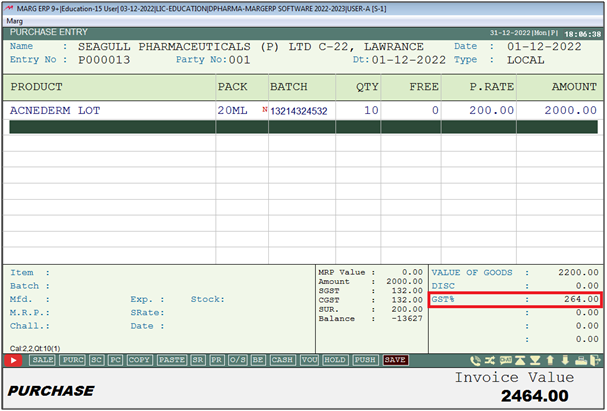Viewport: 607px width, 411px height.
Task: Click the PURC button
Action: tap(73, 360)
